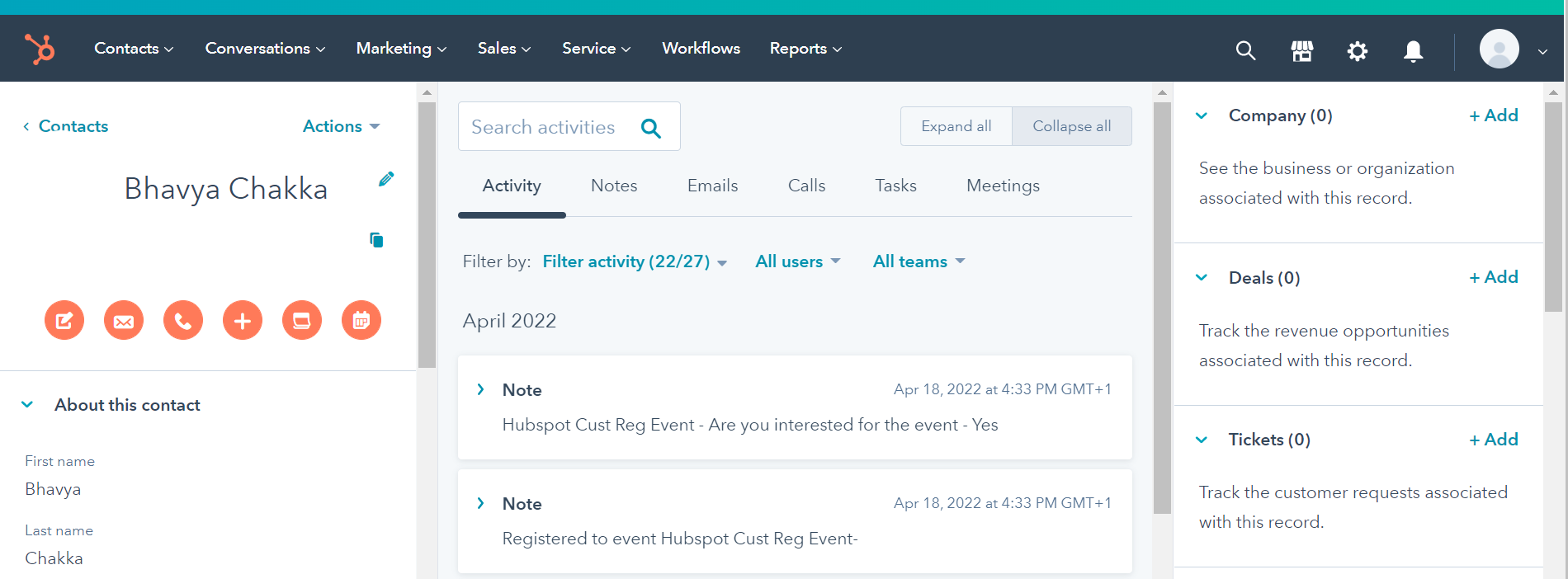Viewport: 1568px width, 579px height.
Task: Click the Last name value Chakka
Action: [x=54, y=558]
